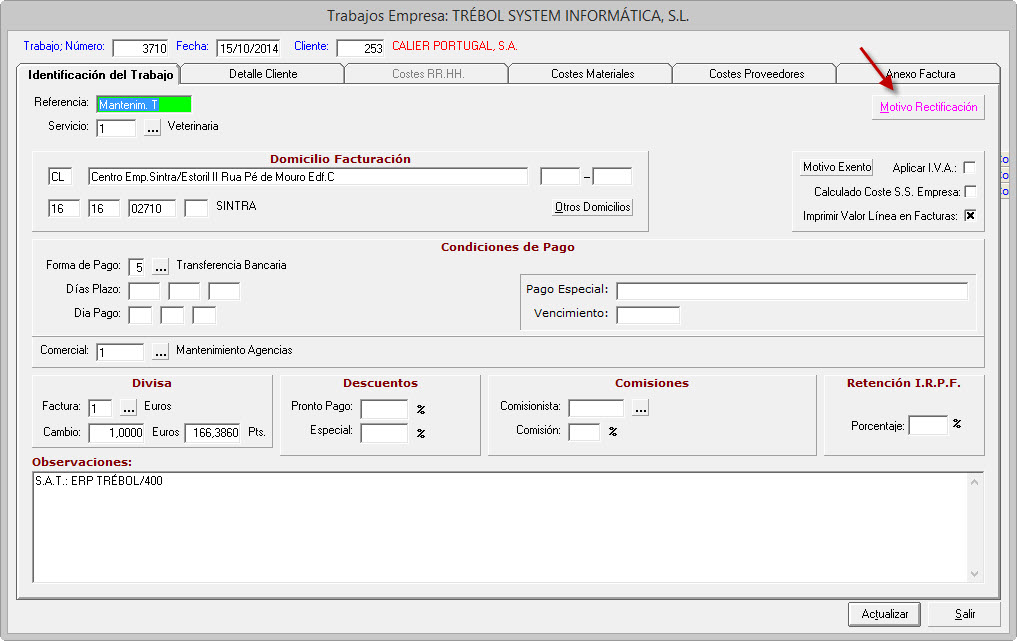Open the Comisionista lookup ellipsis button
1017x641 pixels.
click(x=640, y=408)
